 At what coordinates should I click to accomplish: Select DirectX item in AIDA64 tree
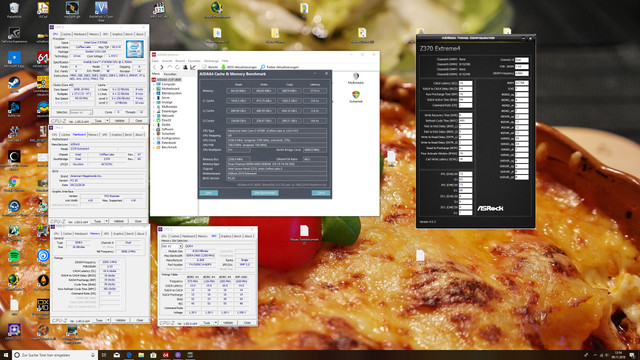[x=166, y=120]
